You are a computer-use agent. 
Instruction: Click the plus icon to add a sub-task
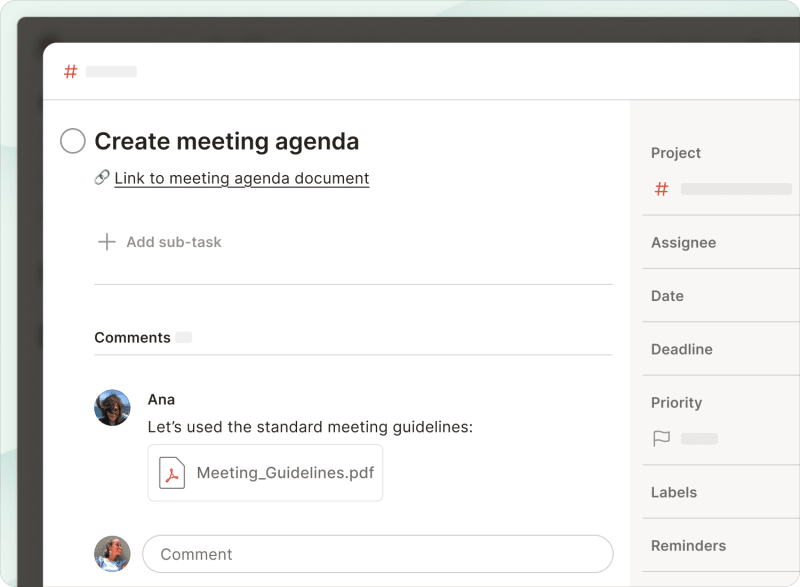click(x=107, y=241)
